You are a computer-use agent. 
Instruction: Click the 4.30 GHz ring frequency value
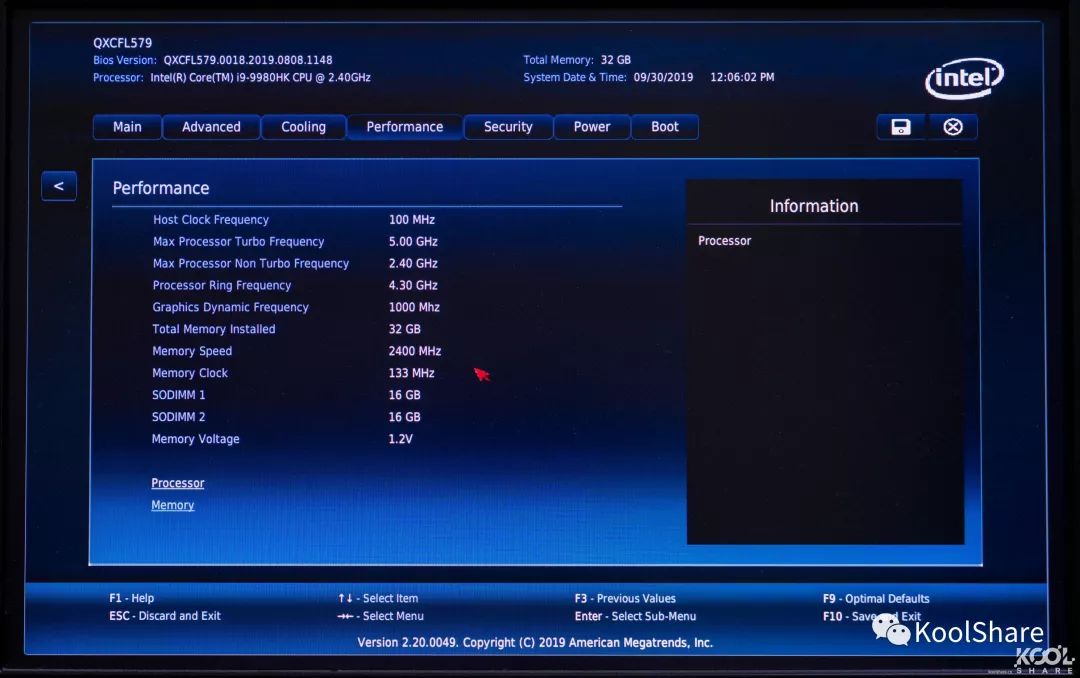(413, 285)
